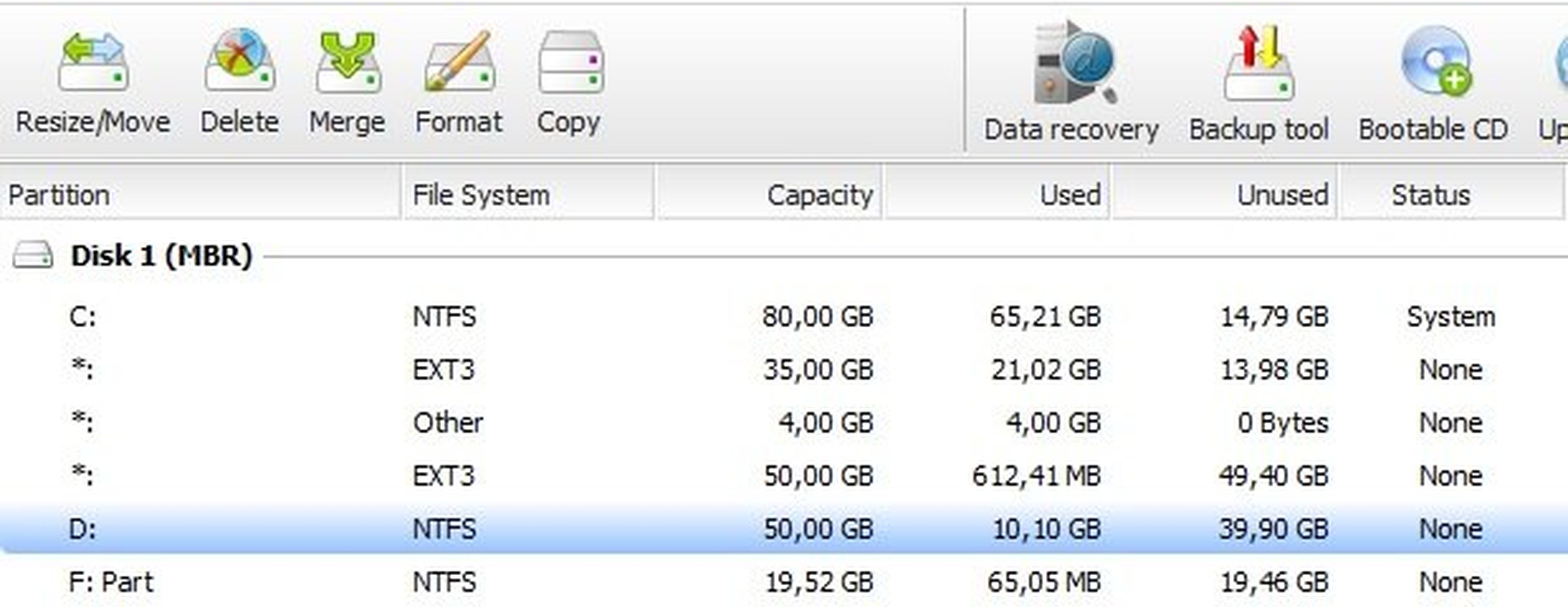Select the 4,00 GB Other partition
1568x607 pixels.
tap(784, 422)
